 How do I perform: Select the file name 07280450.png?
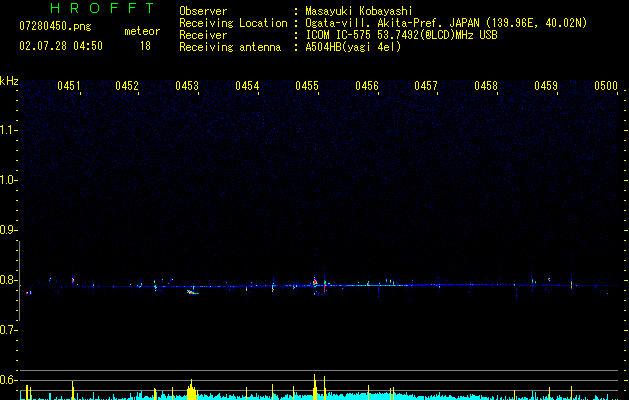55,27
